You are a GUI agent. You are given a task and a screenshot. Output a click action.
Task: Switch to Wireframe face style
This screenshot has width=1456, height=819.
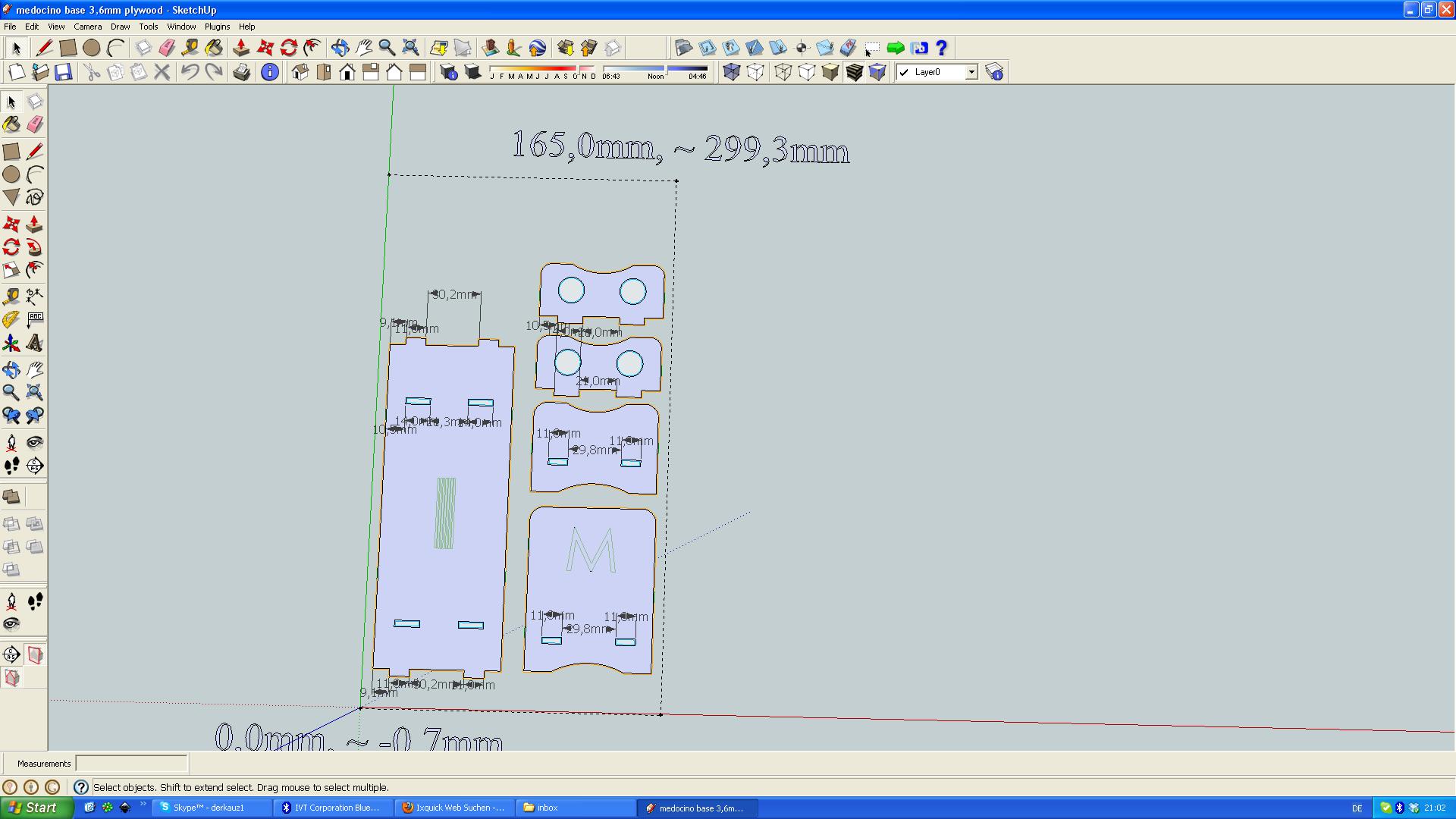[x=782, y=72]
